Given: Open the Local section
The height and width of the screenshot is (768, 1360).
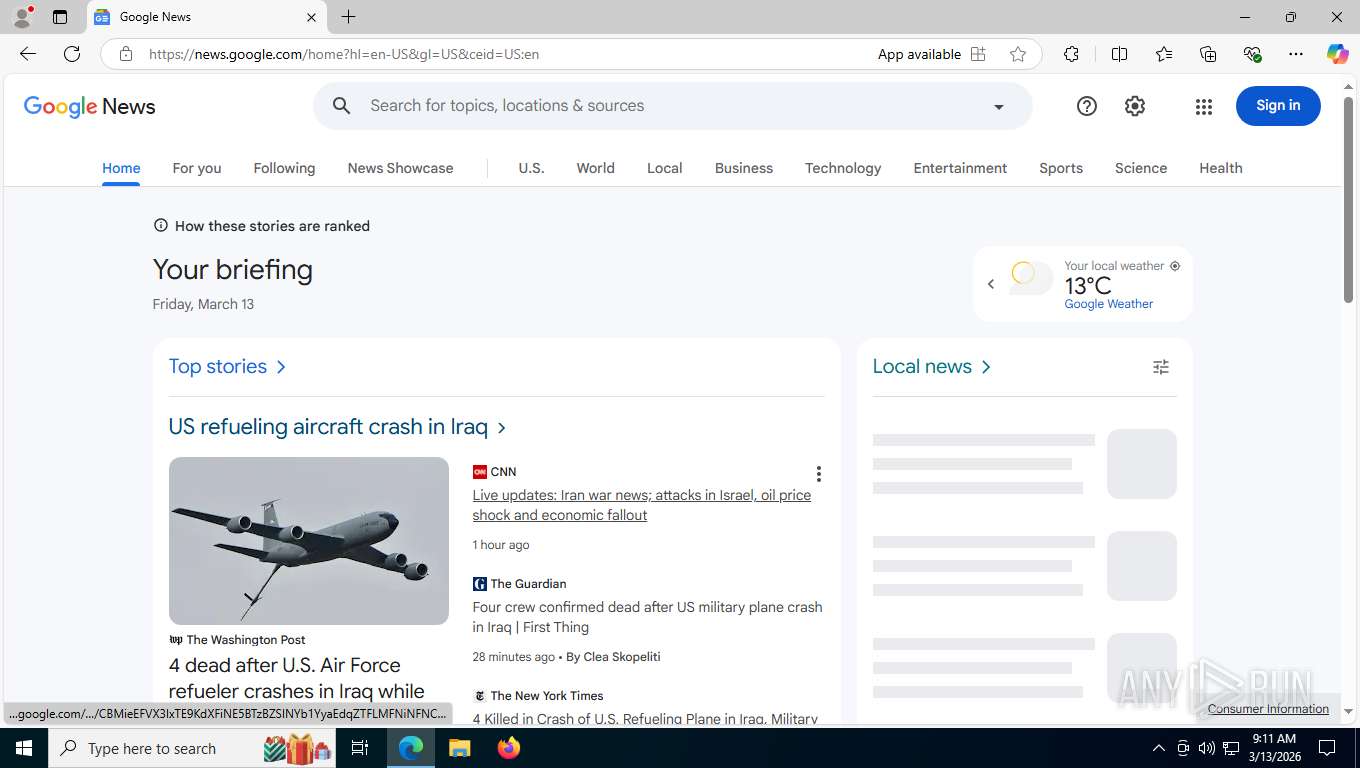Looking at the screenshot, I should 664,168.
